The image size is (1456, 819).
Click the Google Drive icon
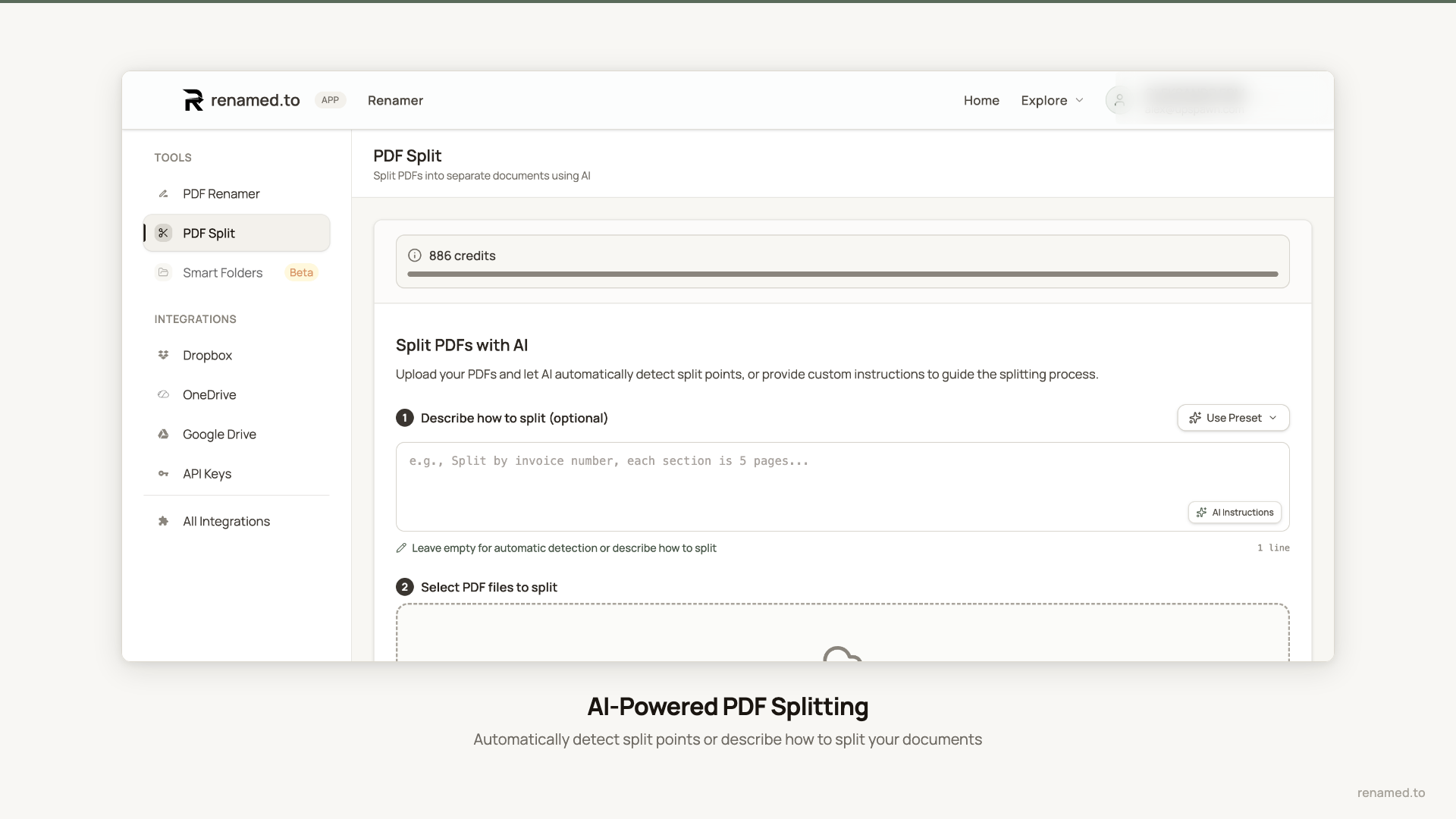click(x=163, y=434)
